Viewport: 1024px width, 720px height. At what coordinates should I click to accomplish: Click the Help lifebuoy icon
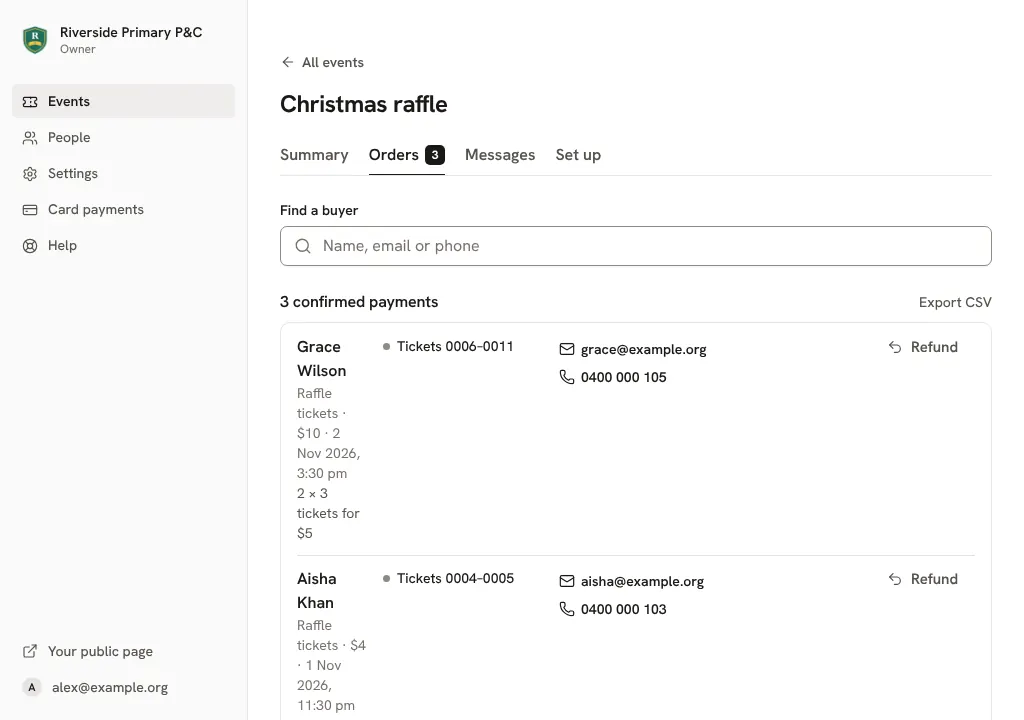click(x=30, y=246)
